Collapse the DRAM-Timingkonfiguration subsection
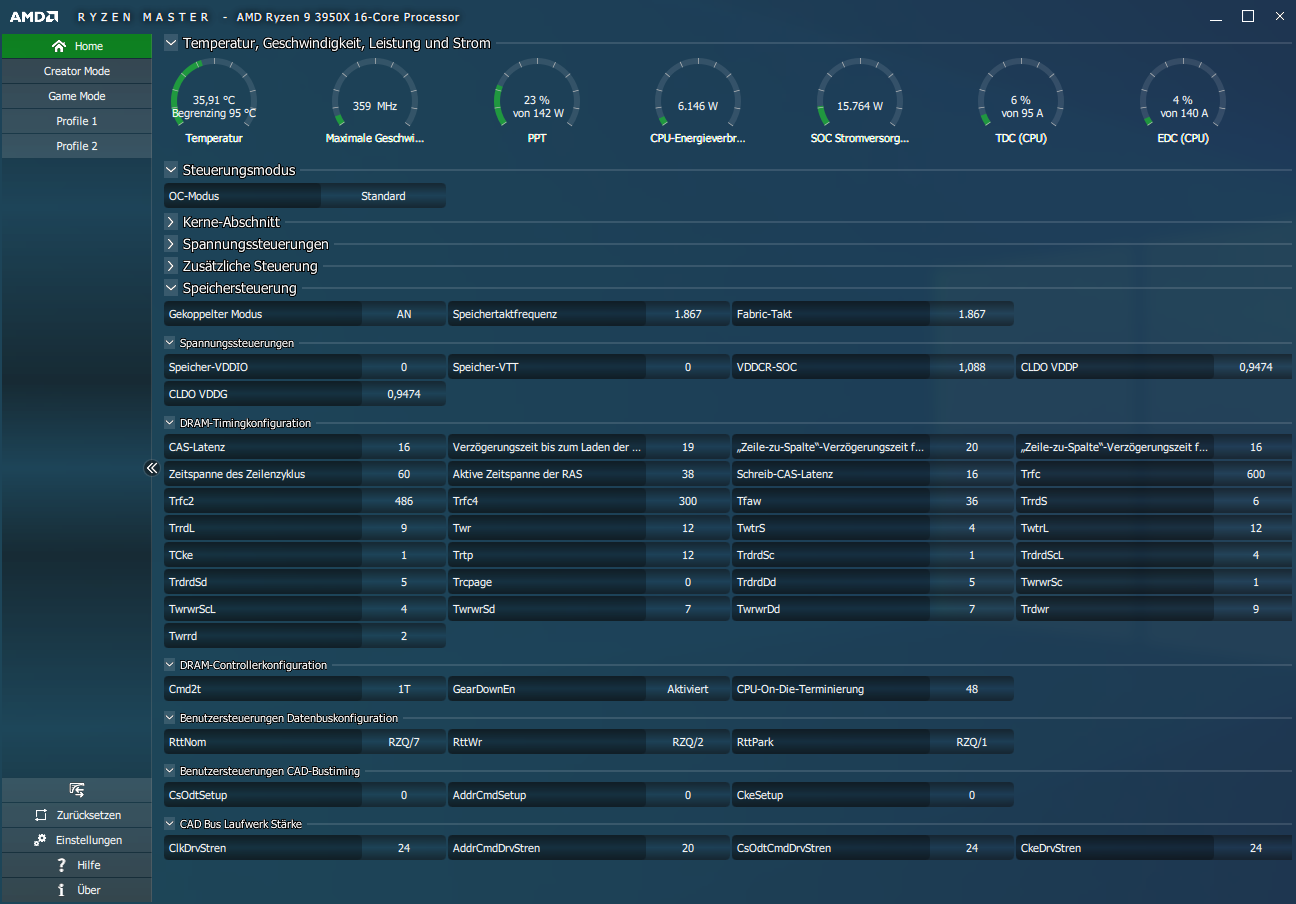The image size is (1296, 904). (170, 423)
